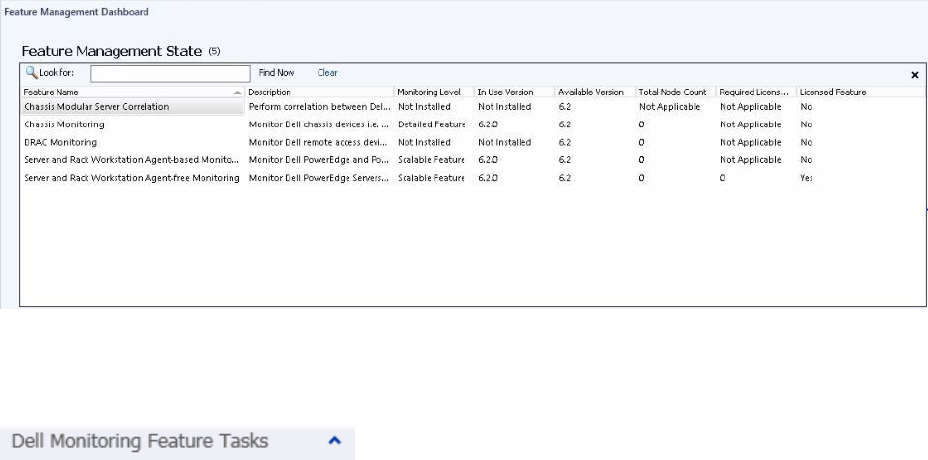Click description 'Monitor Dell remote access devi...'
The image size is (928, 460).
[318, 142]
